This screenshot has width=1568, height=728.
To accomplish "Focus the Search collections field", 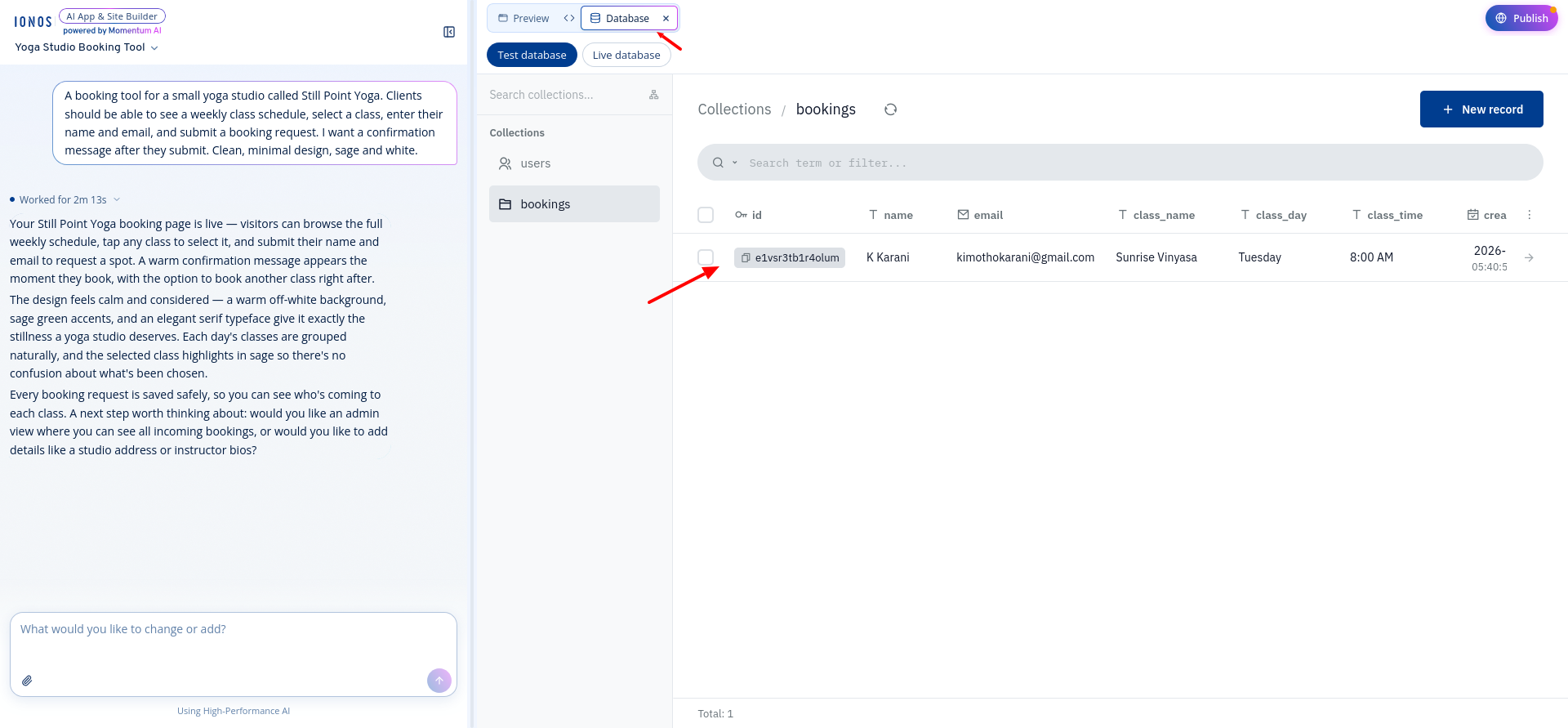I will [x=563, y=95].
